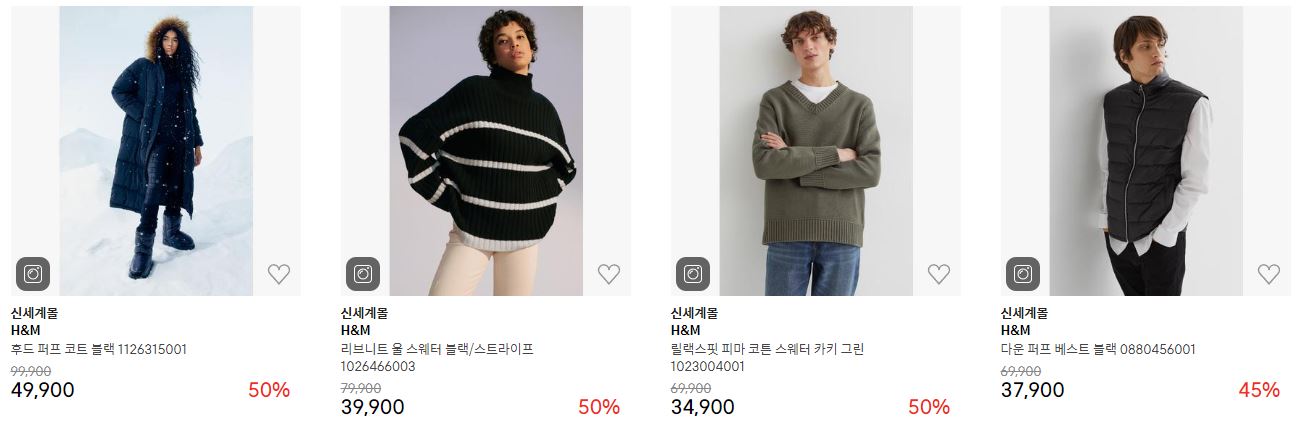This screenshot has height=443, width=1300.
Task: Open product title 후드 퍼프 코트 블랙 1126315001
Action: point(99,349)
